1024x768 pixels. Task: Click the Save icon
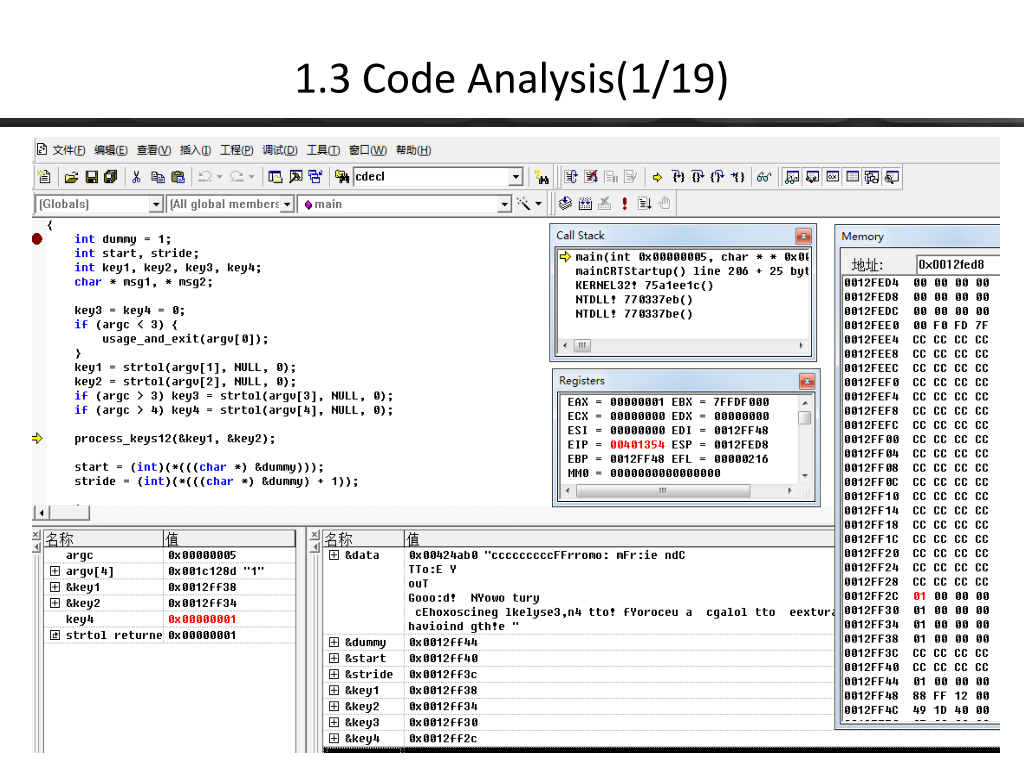tap(91, 177)
